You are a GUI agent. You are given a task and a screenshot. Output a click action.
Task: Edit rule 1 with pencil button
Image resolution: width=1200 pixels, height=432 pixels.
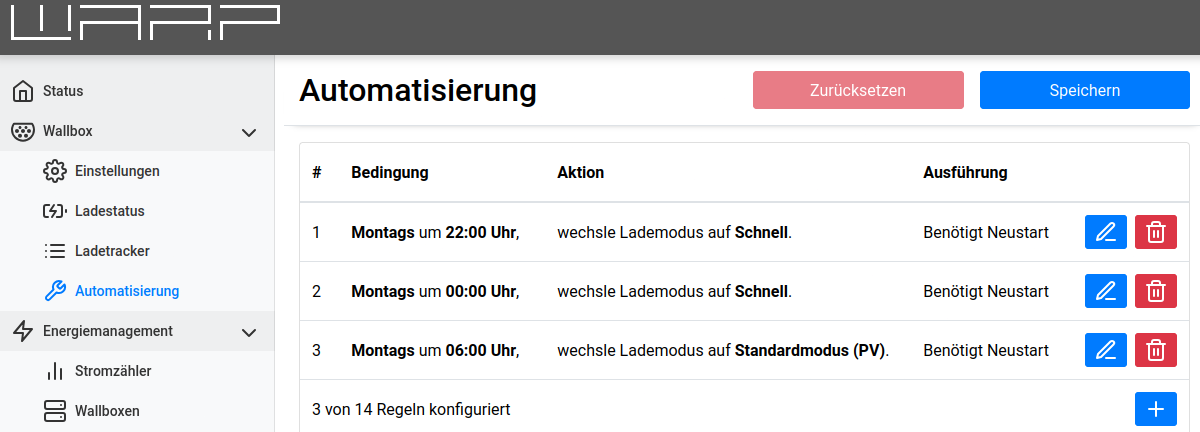[1105, 233]
